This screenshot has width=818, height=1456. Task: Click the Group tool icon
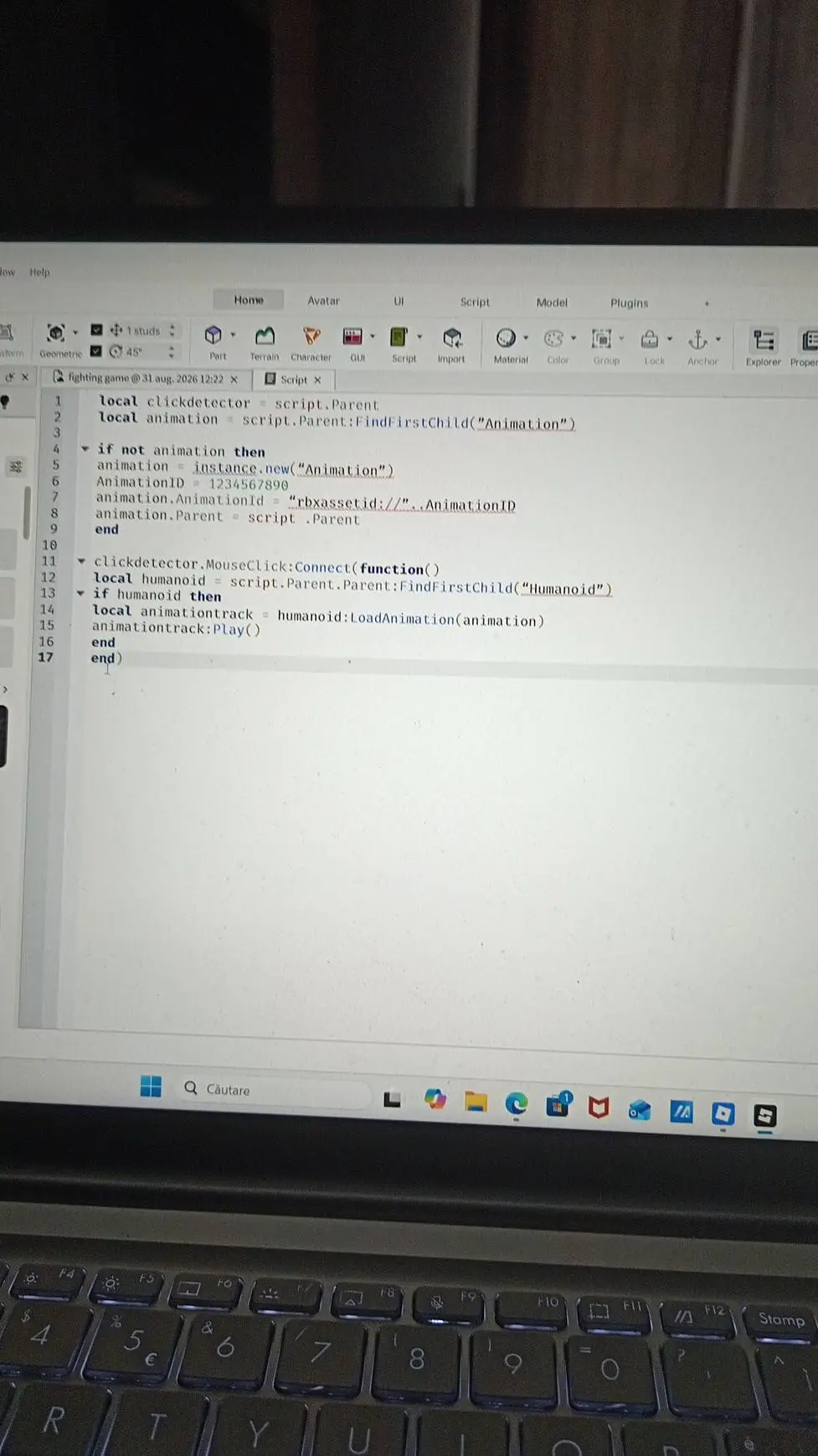[601, 339]
